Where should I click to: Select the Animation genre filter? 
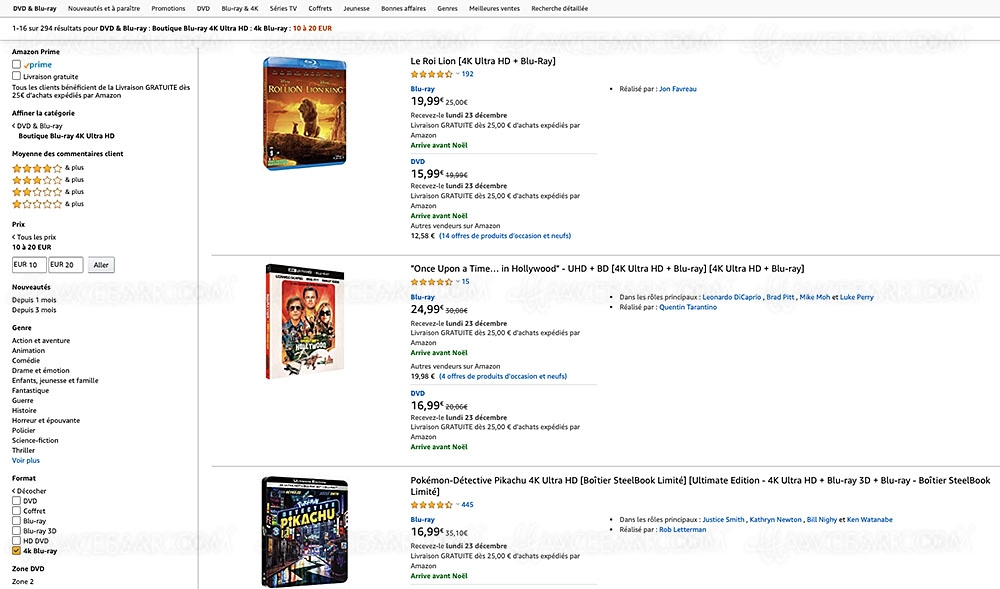pos(28,350)
